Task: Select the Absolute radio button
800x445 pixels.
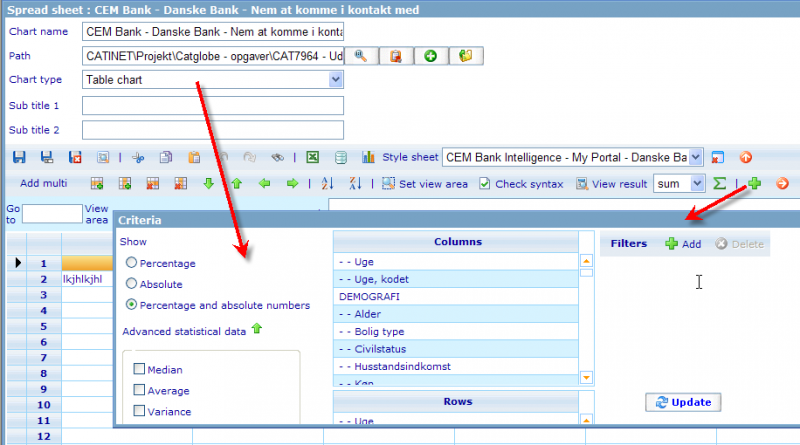Action: 132,284
